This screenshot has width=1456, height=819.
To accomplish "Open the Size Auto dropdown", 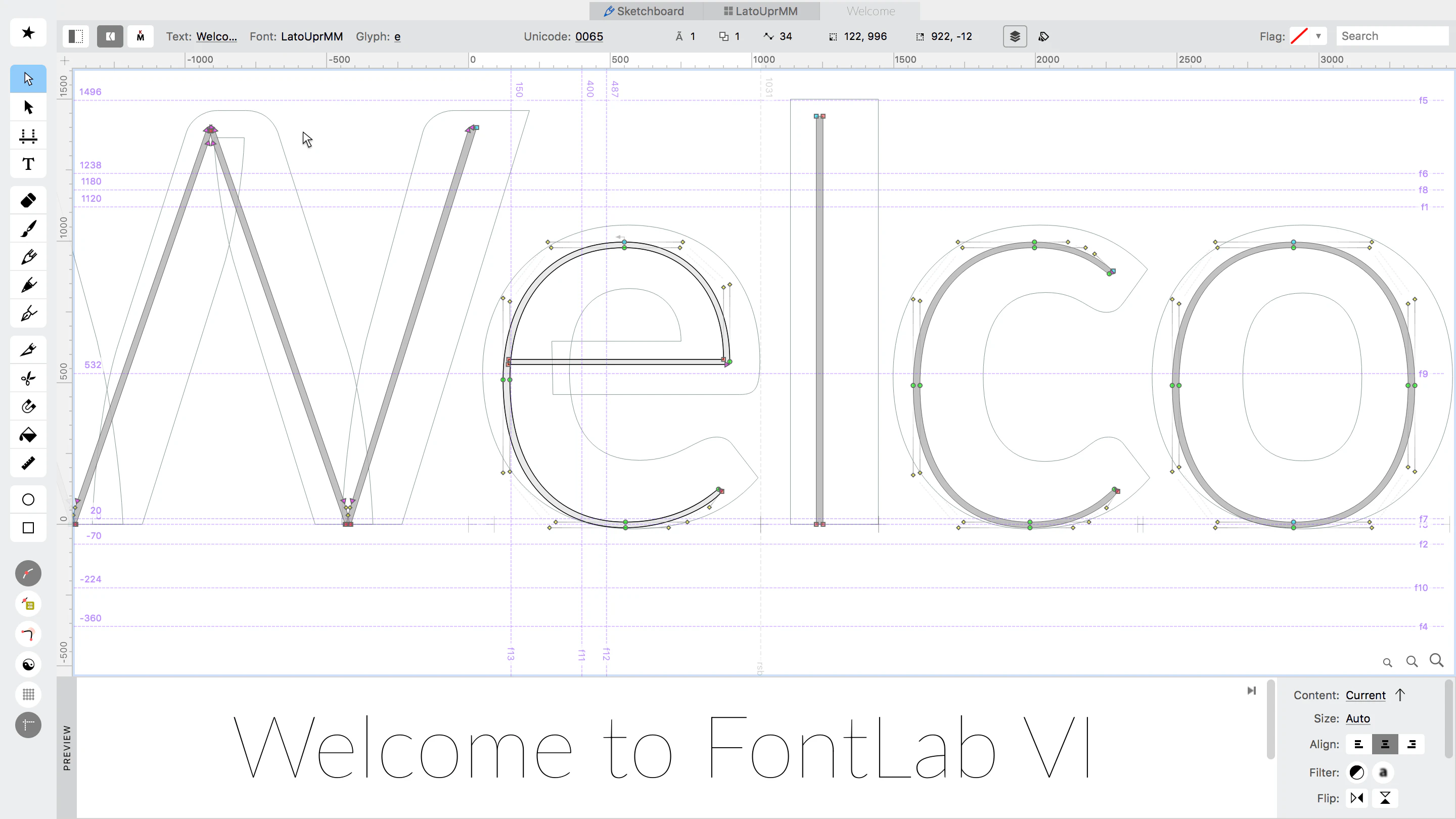I will tap(1357, 718).
